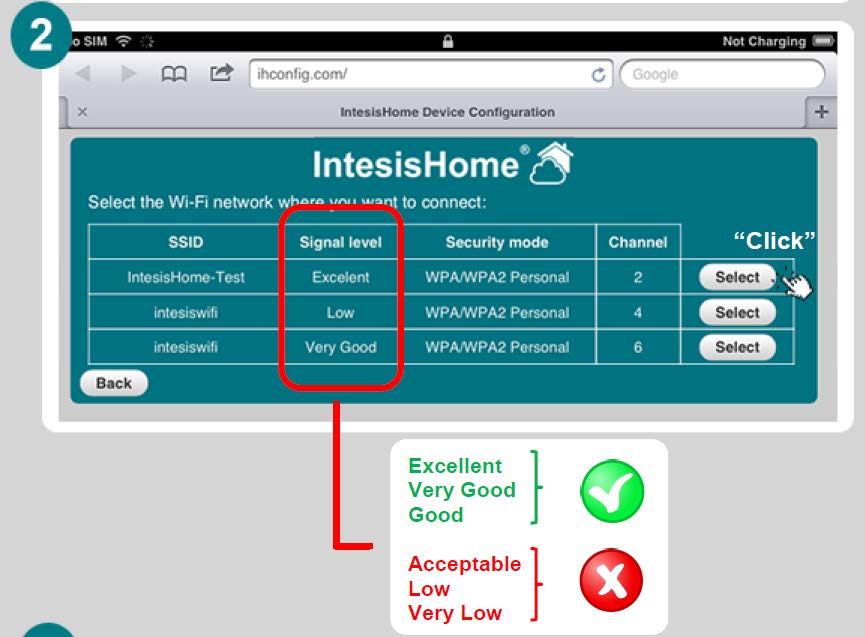Click intesiswifi SSID in the Low row

(x=186, y=313)
